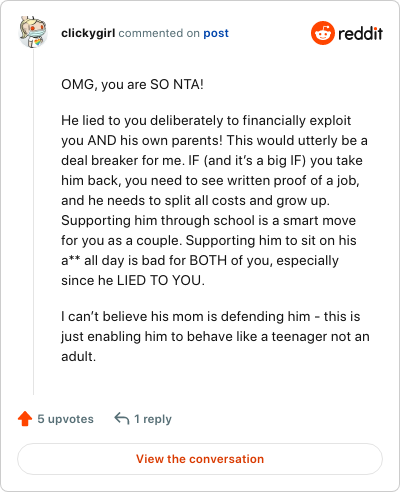
Task: Click the Reddit alien logo icon
Action: pos(322,33)
